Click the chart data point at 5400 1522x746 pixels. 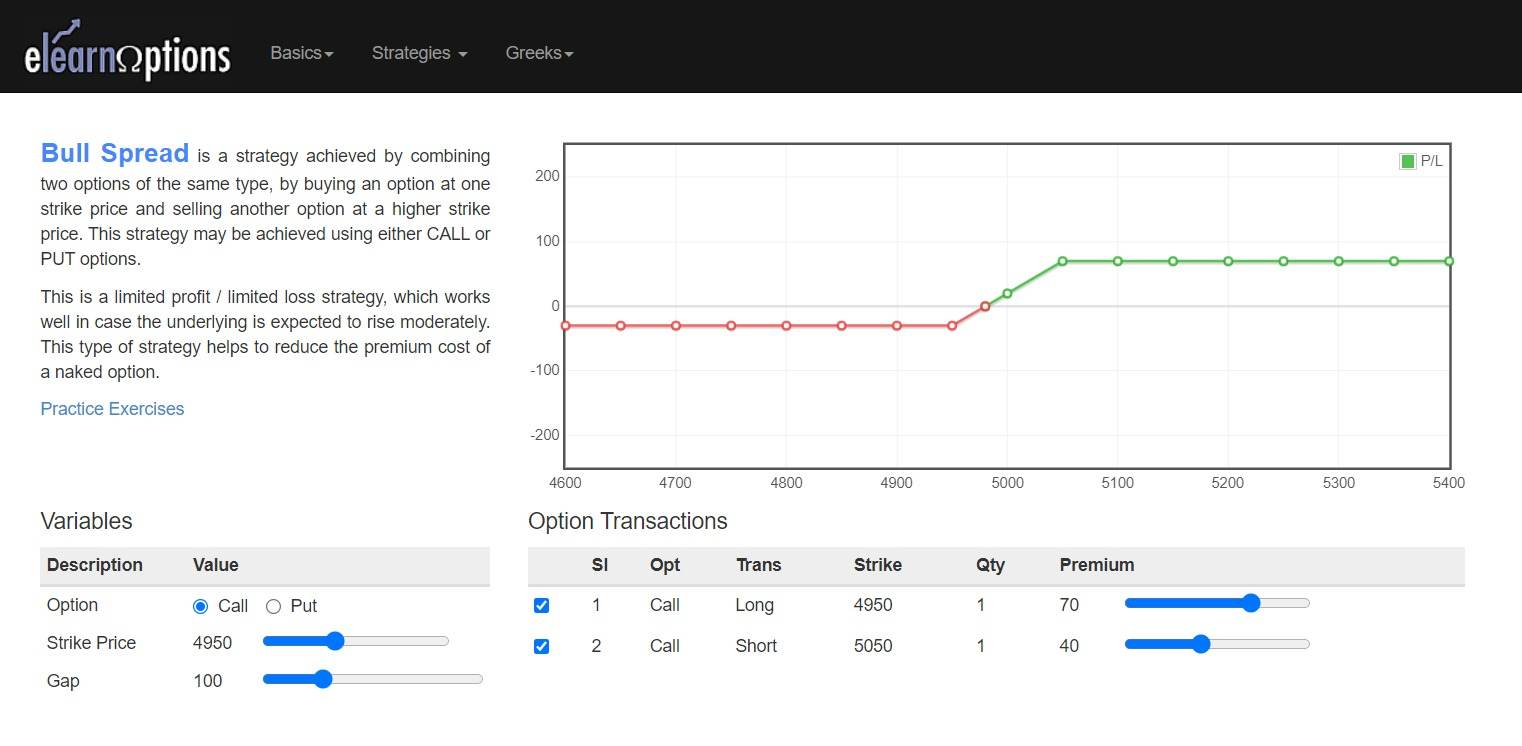click(x=1448, y=261)
